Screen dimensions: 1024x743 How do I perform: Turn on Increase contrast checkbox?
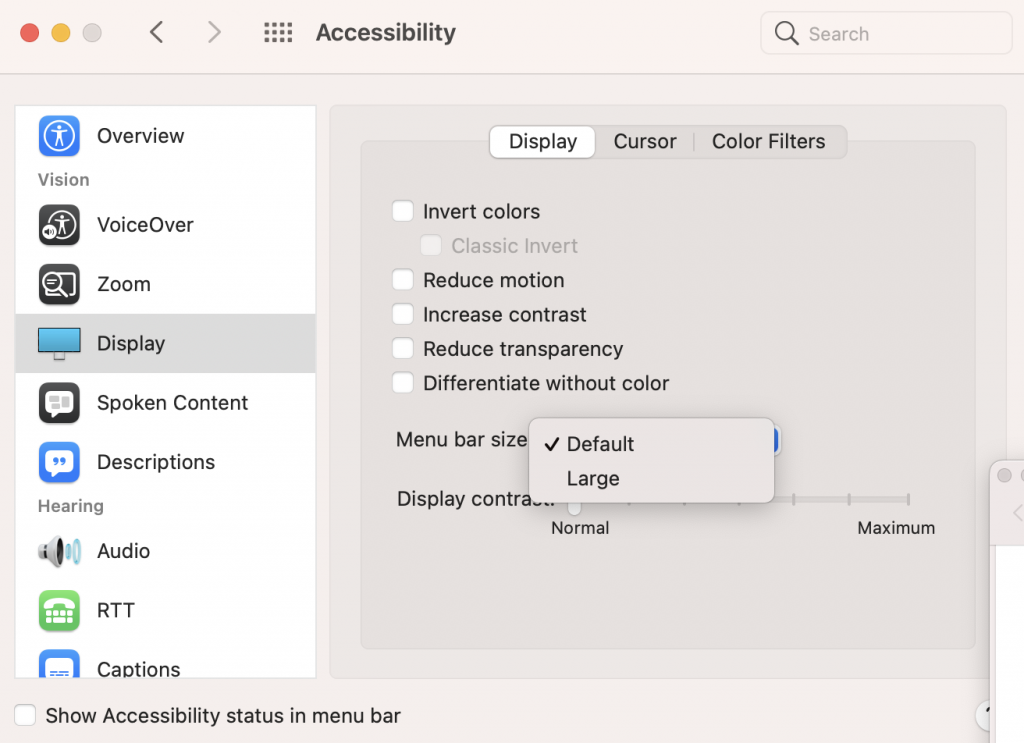tap(403, 314)
